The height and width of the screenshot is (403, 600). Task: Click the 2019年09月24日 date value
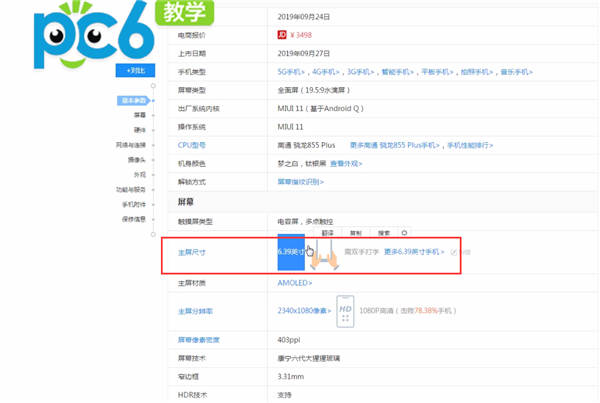304,17
